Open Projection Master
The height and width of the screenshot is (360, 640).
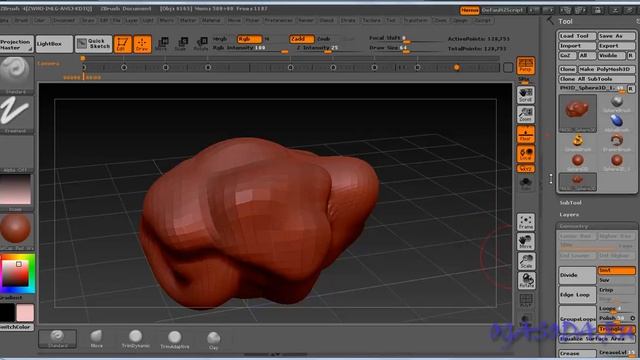(x=16, y=44)
